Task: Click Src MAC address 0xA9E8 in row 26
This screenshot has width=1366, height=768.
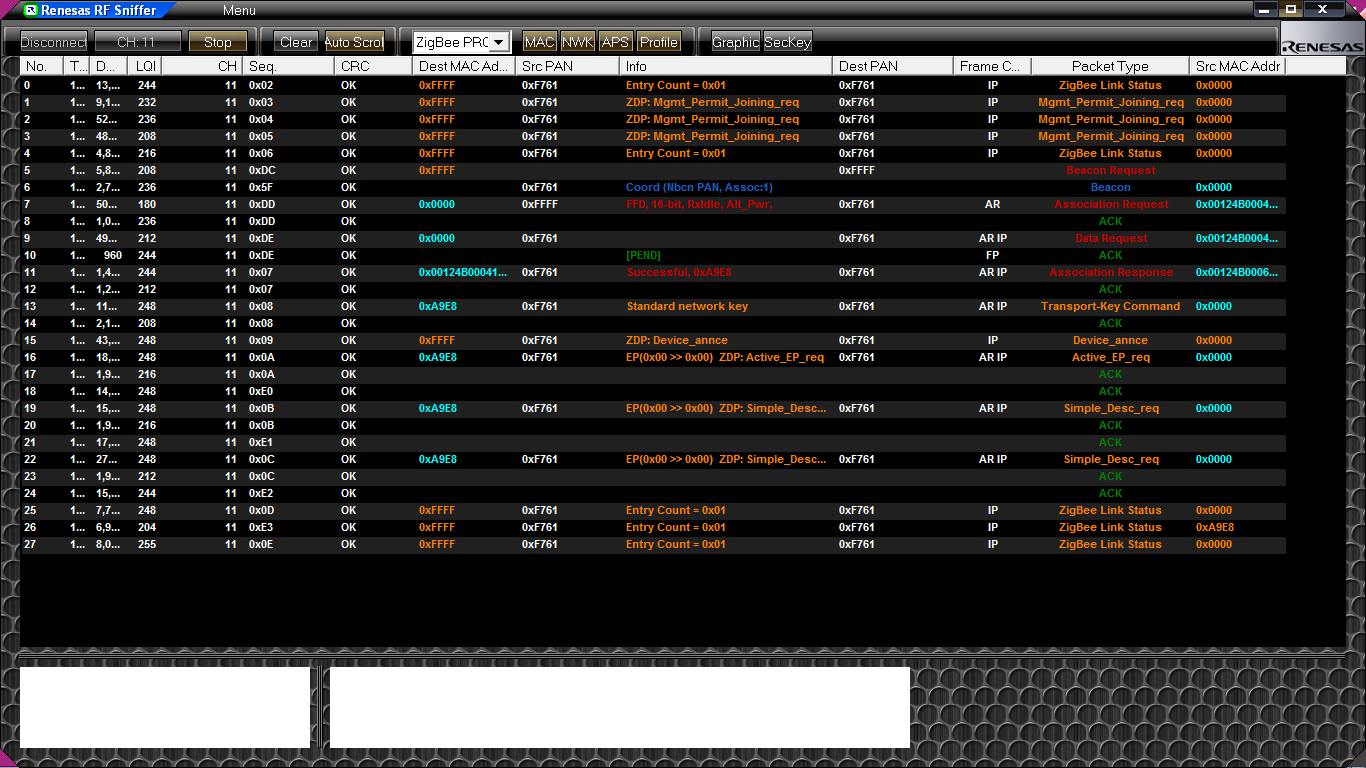Action: 1215,528
